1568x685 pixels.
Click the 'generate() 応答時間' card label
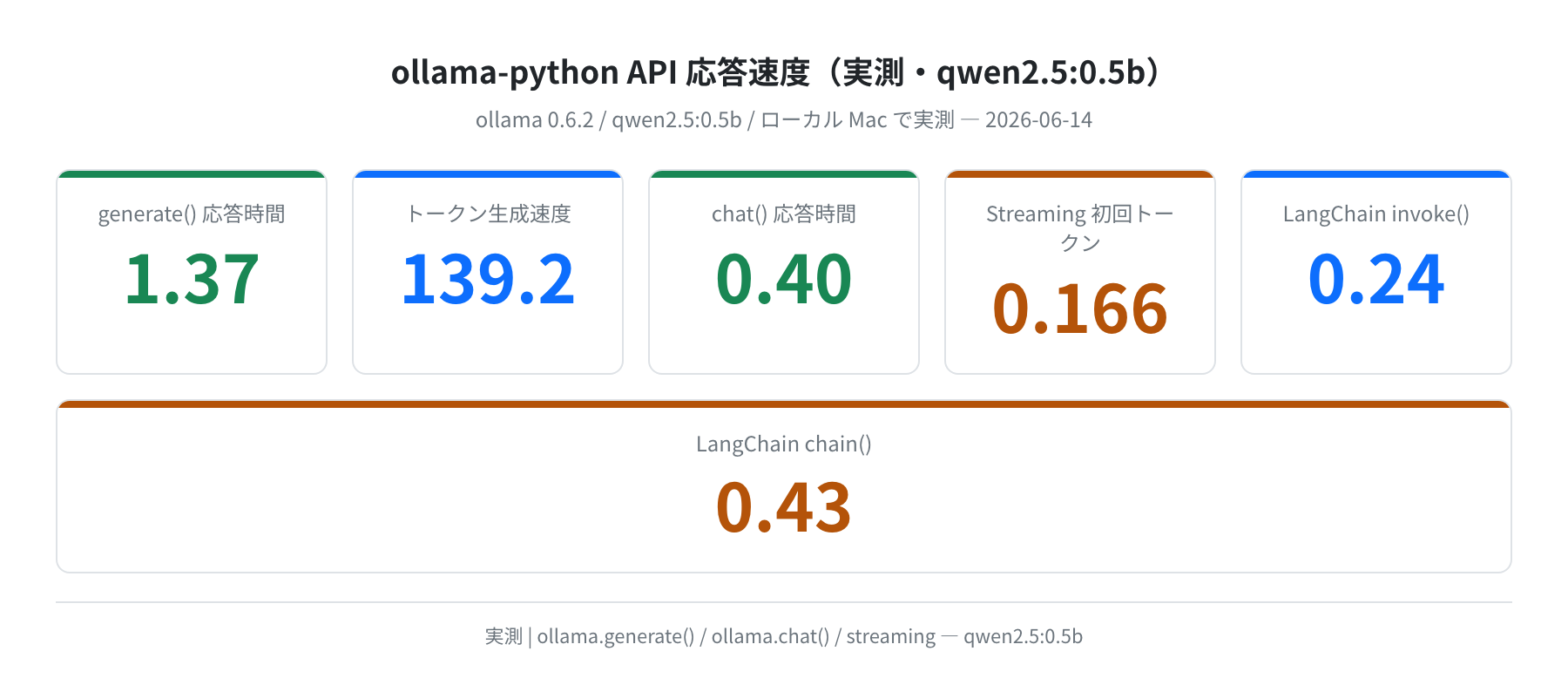(x=192, y=214)
